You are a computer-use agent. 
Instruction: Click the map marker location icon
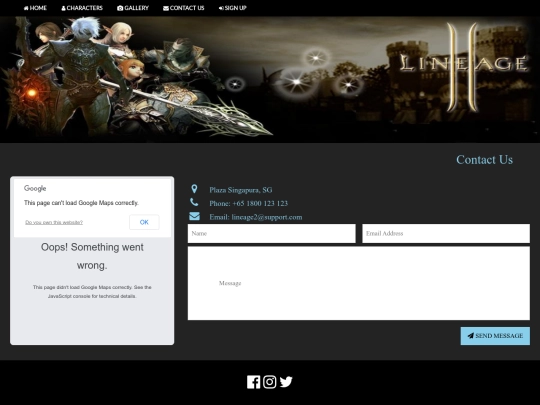click(x=194, y=189)
